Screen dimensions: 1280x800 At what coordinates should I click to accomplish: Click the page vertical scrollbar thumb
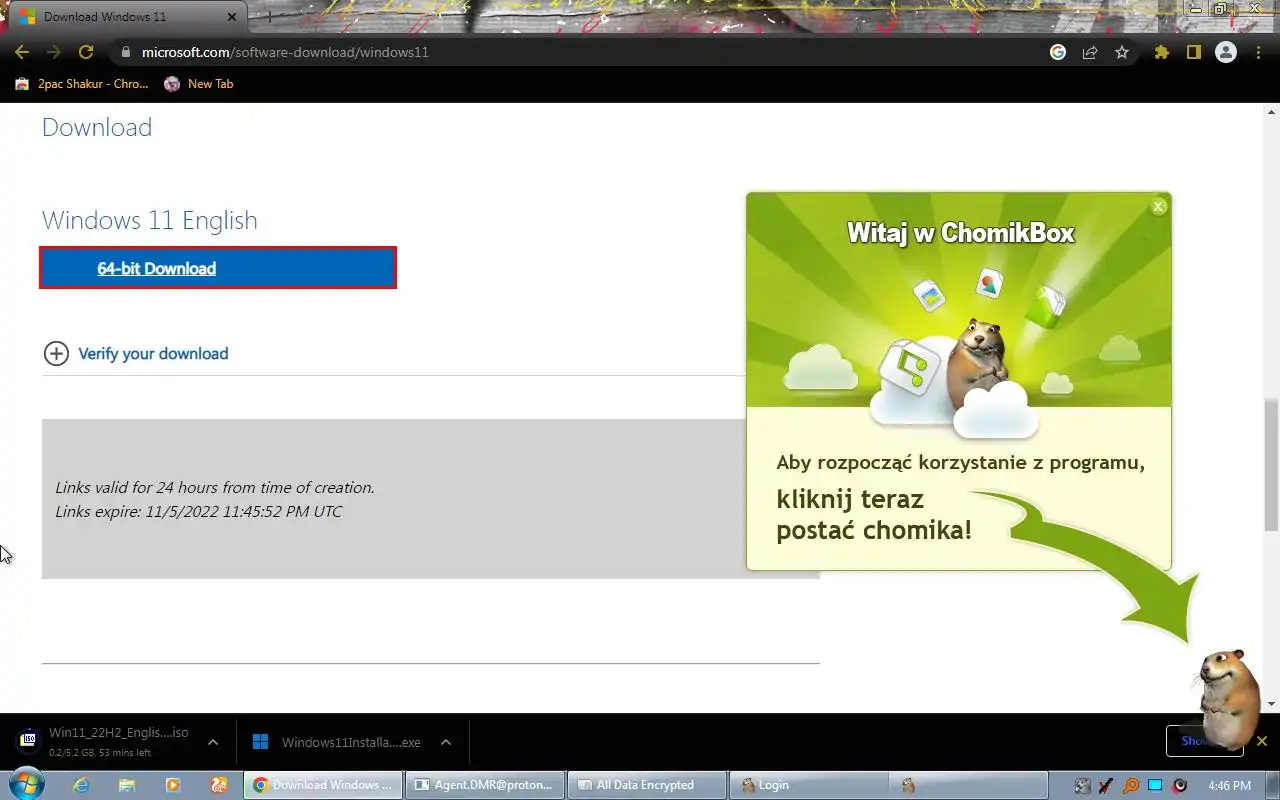(x=1271, y=464)
